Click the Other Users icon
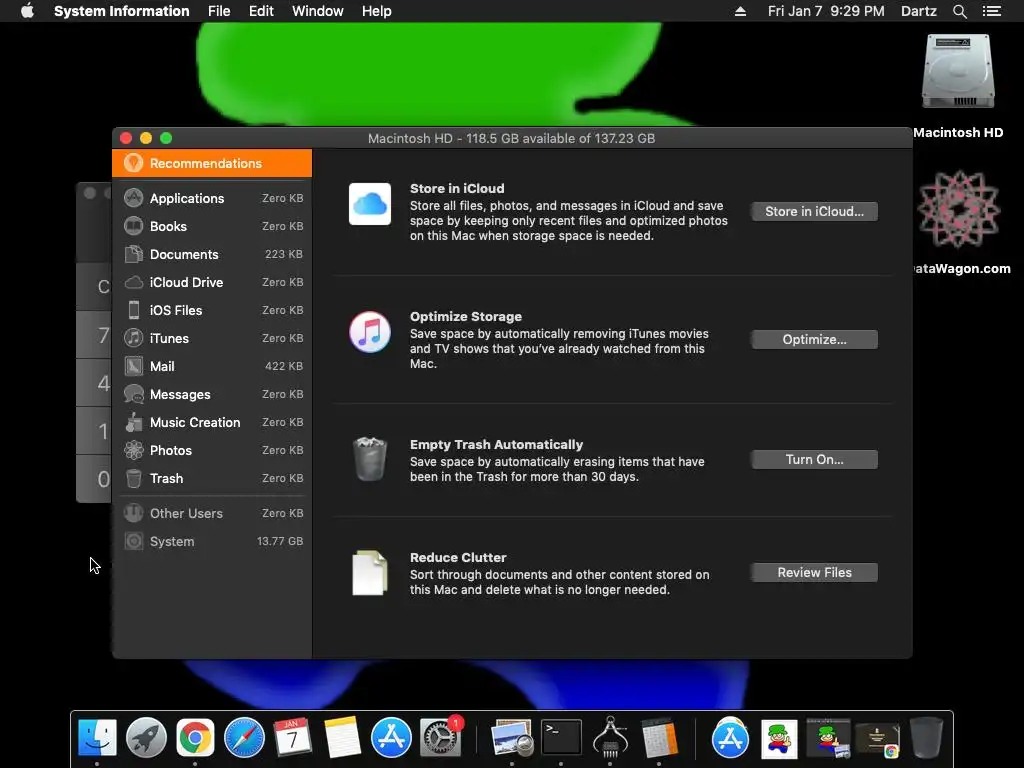 pyautogui.click(x=134, y=513)
